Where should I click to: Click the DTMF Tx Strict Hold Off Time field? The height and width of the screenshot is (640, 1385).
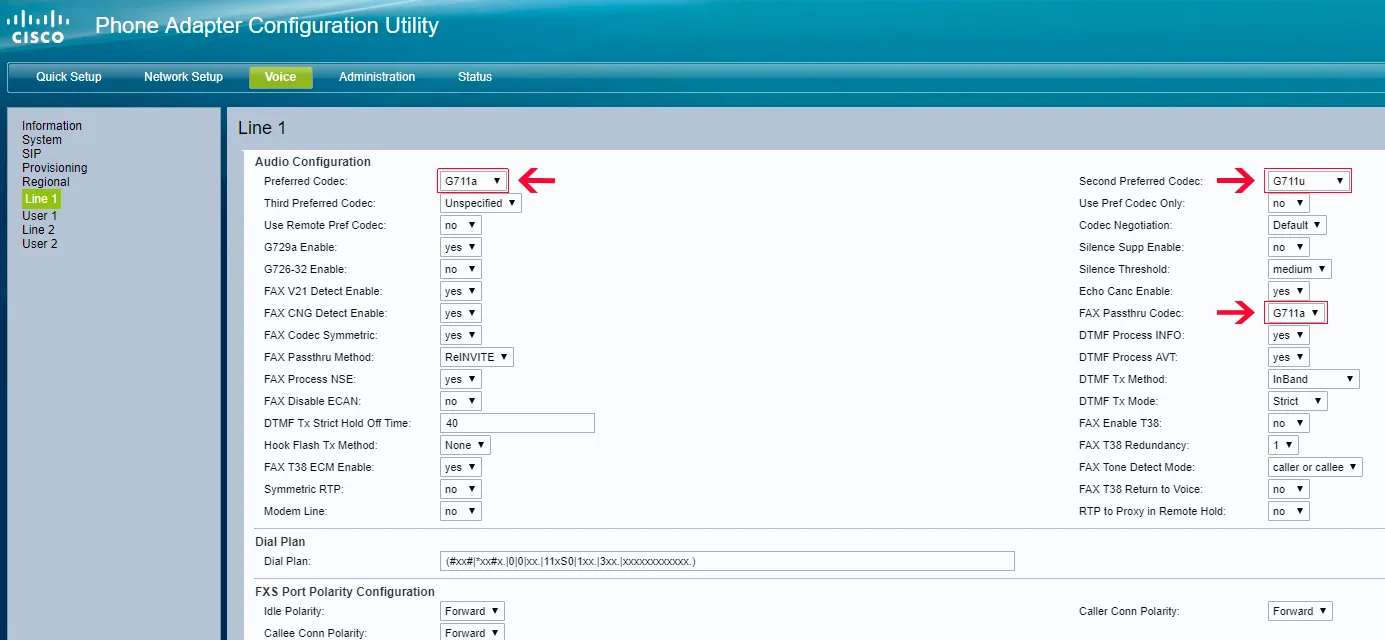click(x=517, y=423)
